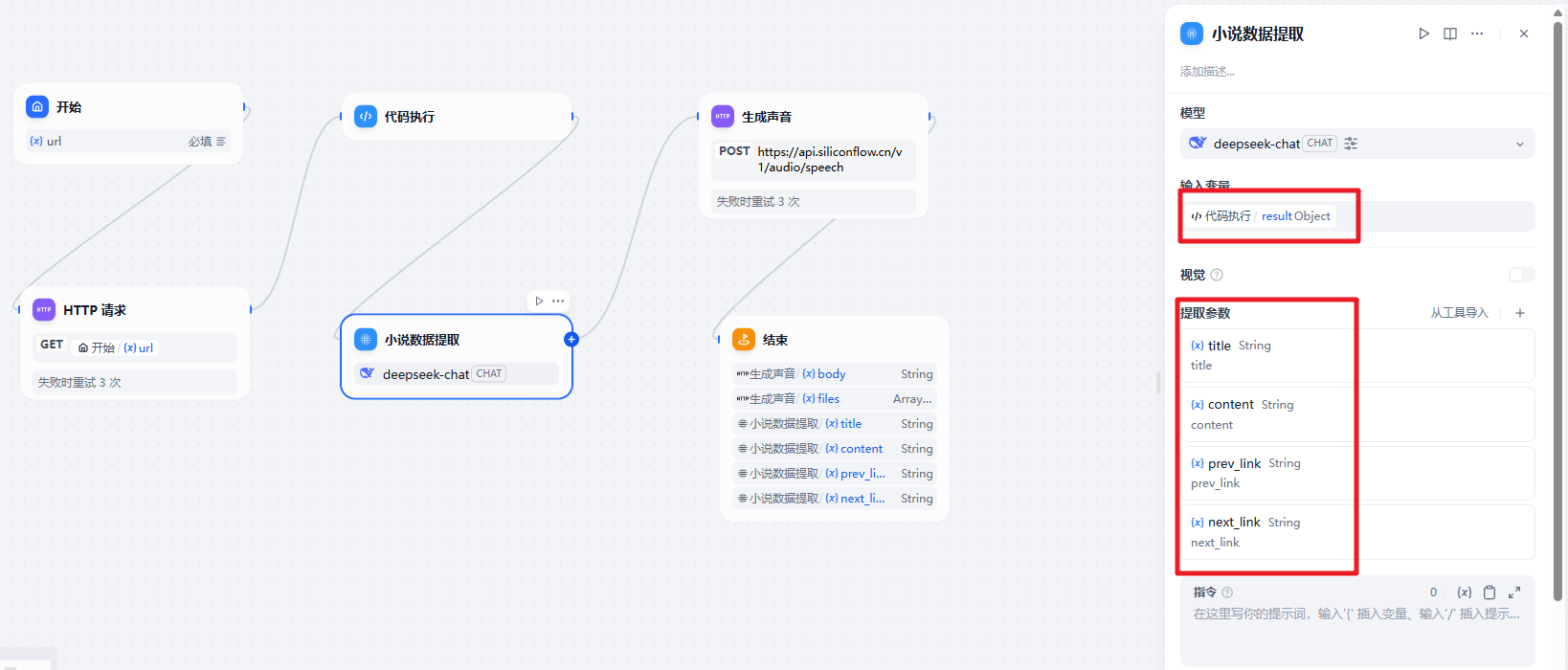Open the more options menu in panel header

[x=1477, y=33]
